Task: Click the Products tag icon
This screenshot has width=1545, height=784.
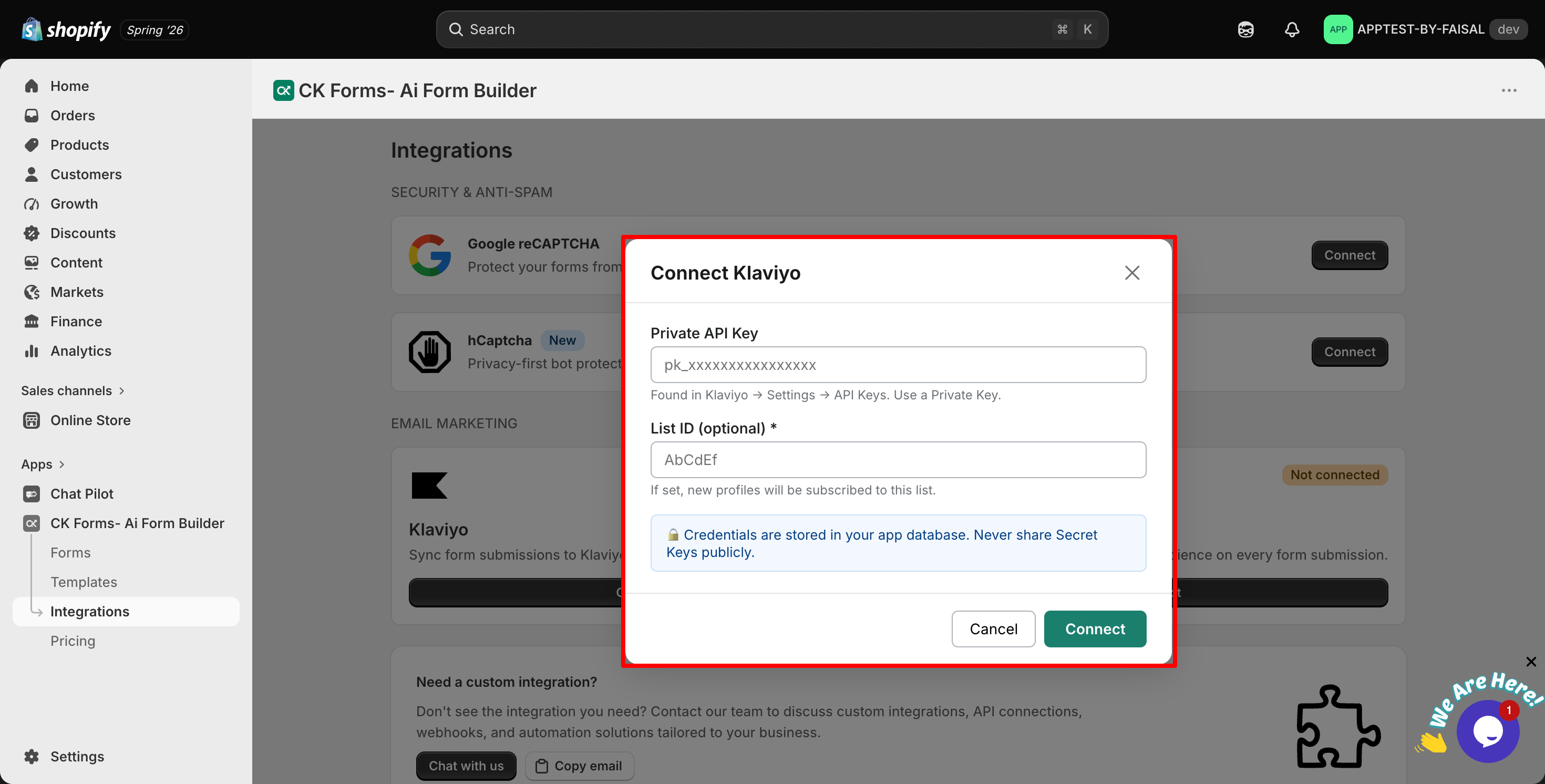Action: point(32,145)
